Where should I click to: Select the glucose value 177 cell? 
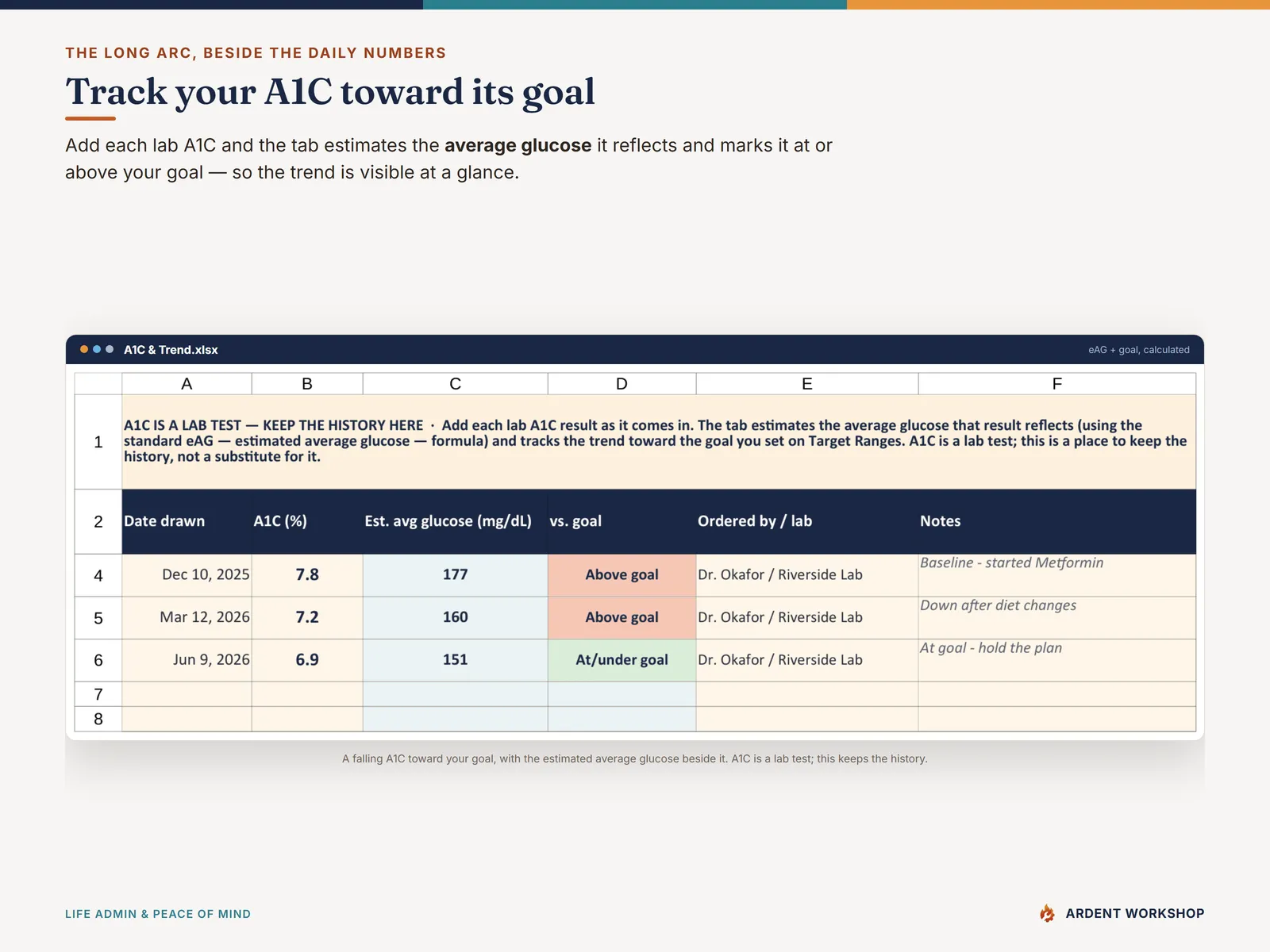[x=455, y=575]
